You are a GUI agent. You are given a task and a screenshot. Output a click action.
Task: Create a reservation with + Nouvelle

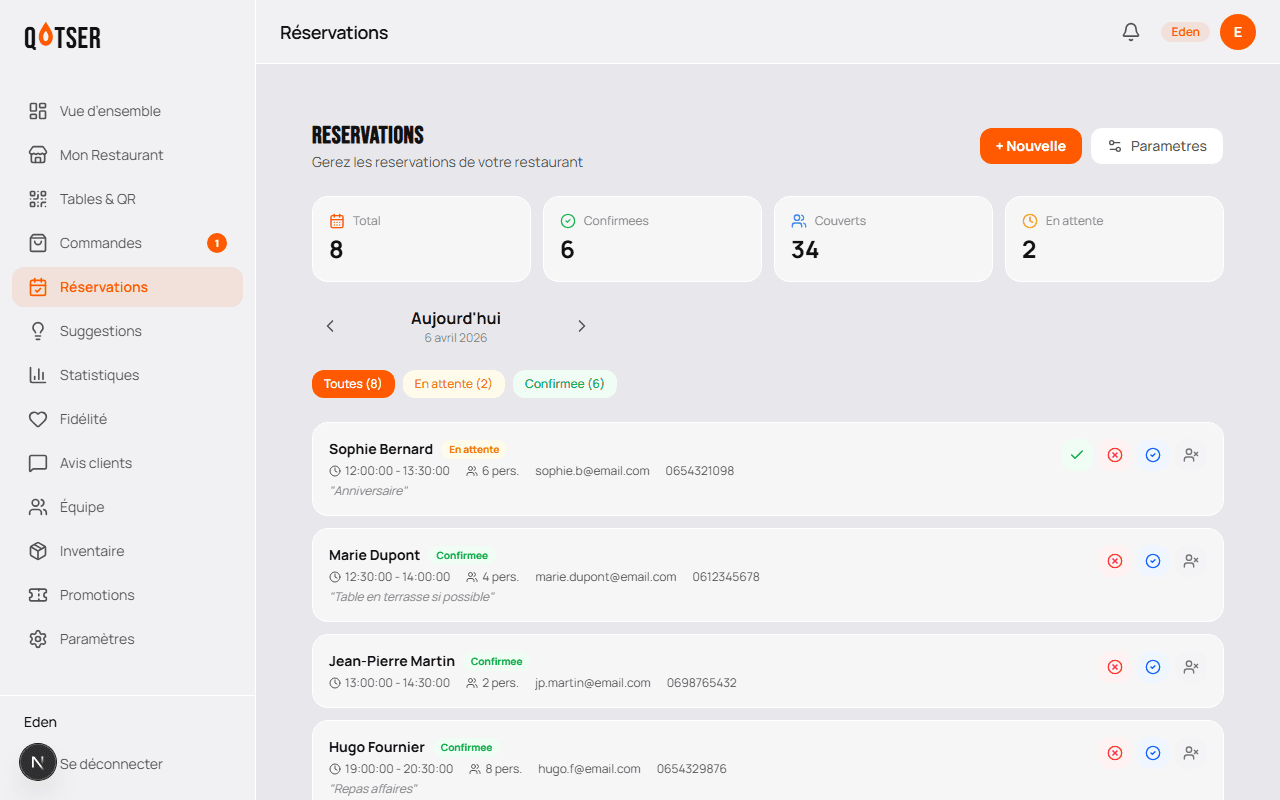[x=1030, y=146]
